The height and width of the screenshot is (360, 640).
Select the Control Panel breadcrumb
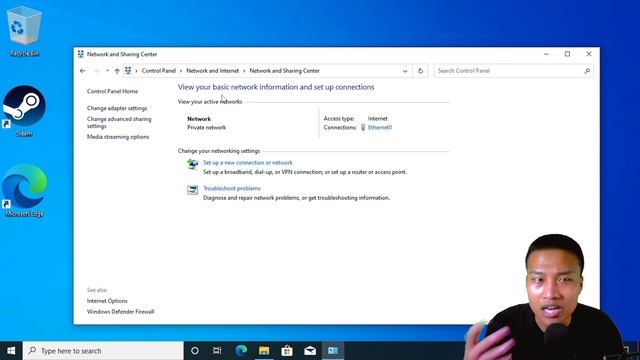point(158,71)
